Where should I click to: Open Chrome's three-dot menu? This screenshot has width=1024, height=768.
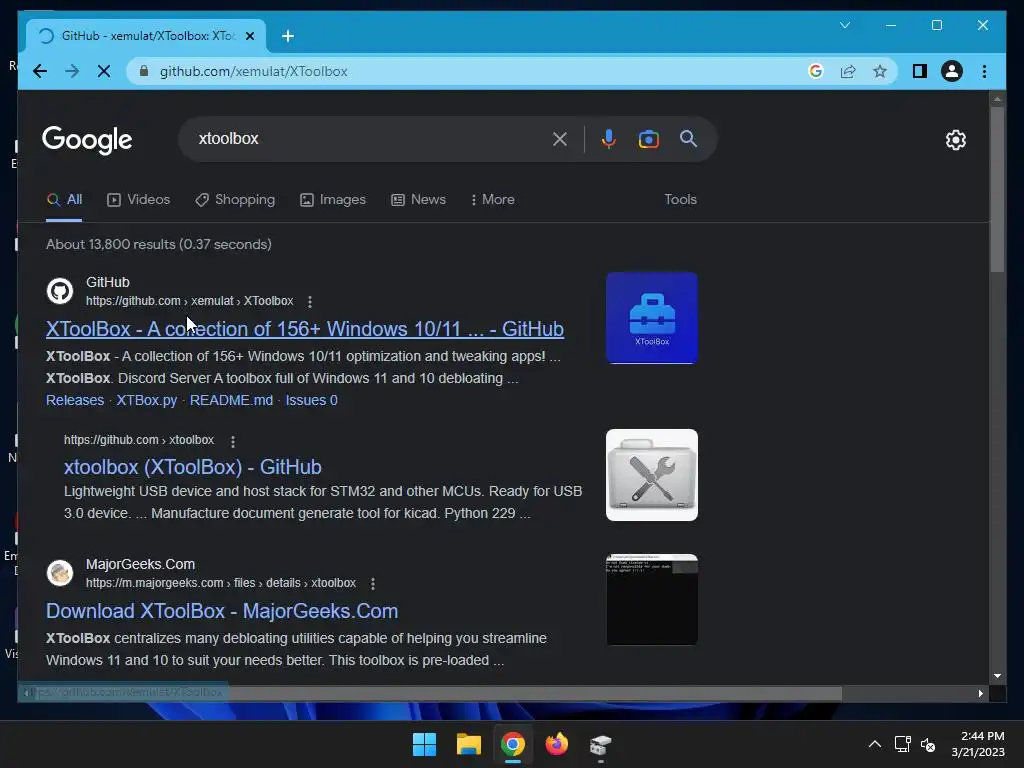tap(984, 71)
